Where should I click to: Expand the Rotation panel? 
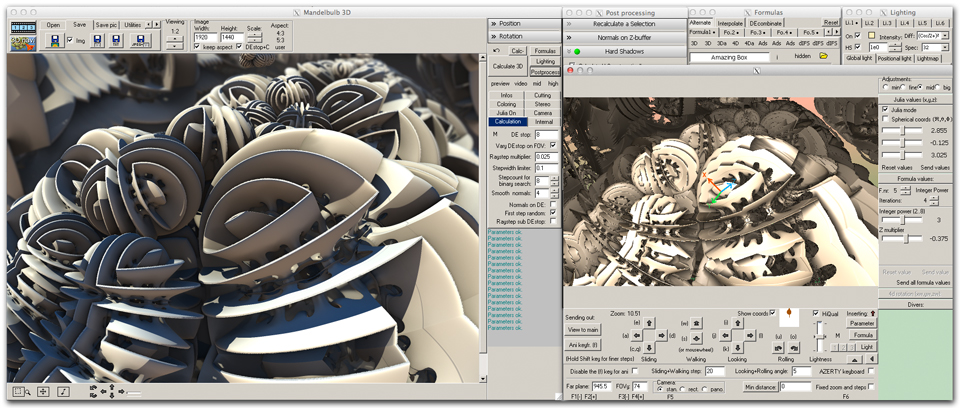click(523, 36)
